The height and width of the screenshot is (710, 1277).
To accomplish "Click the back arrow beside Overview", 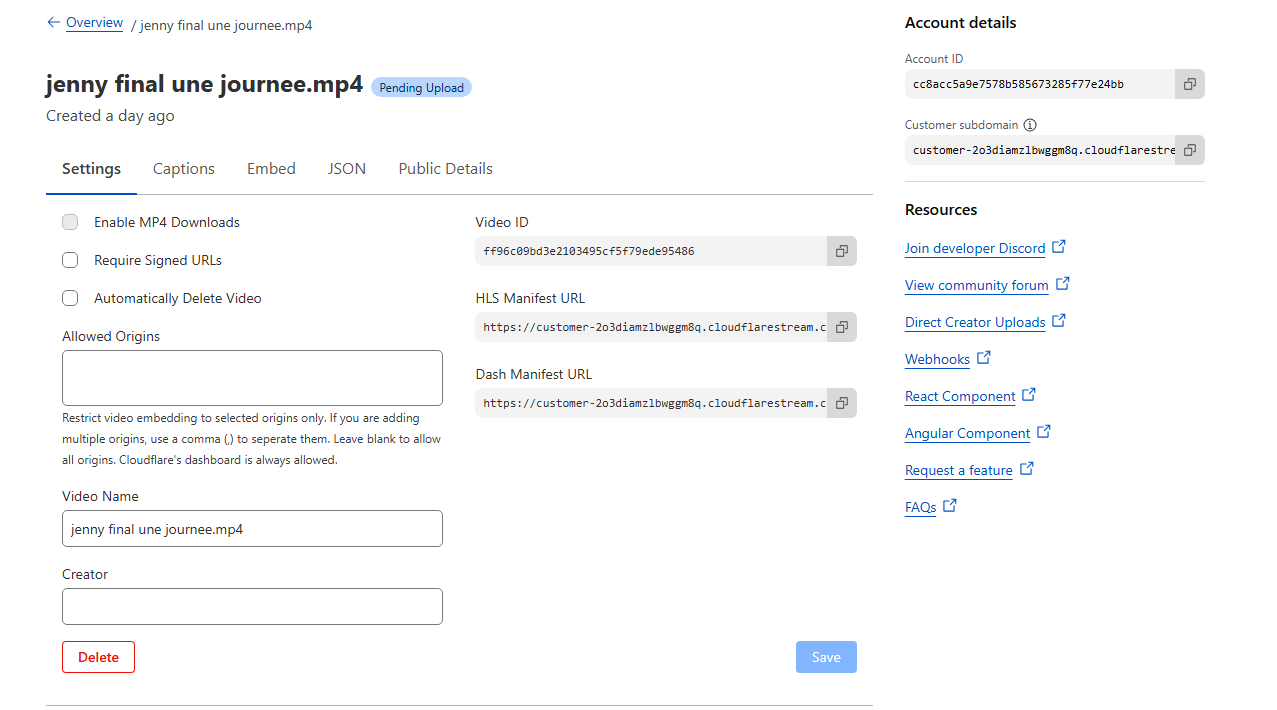I will [x=53, y=22].
